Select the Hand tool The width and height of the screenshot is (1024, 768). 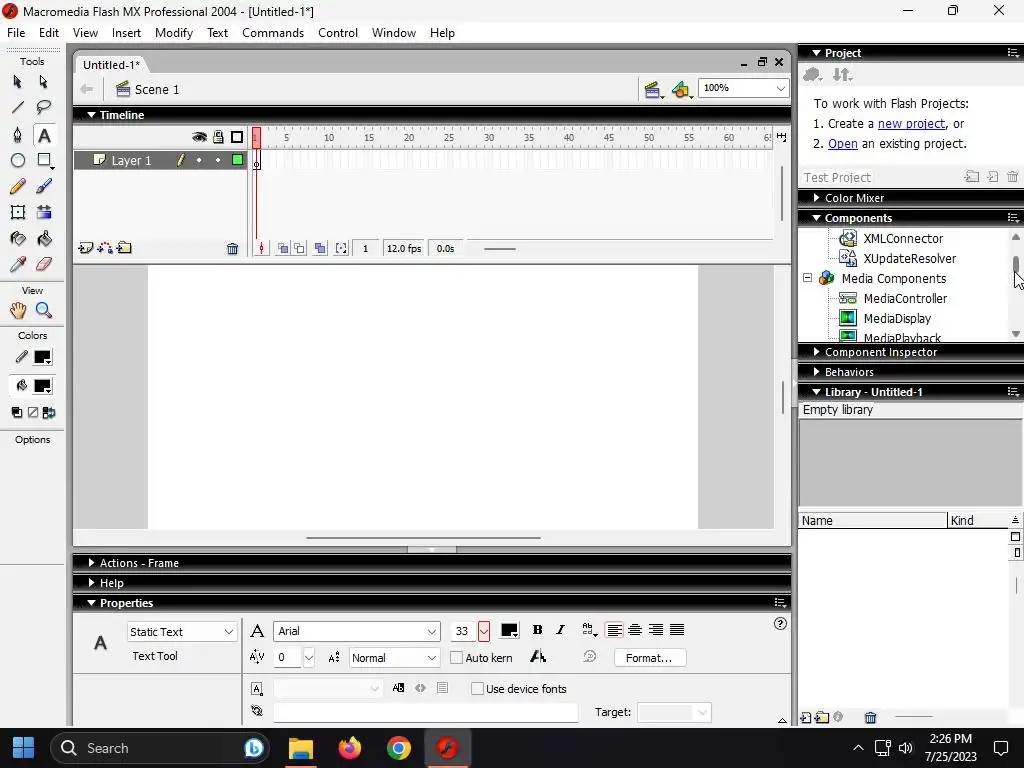click(x=18, y=310)
